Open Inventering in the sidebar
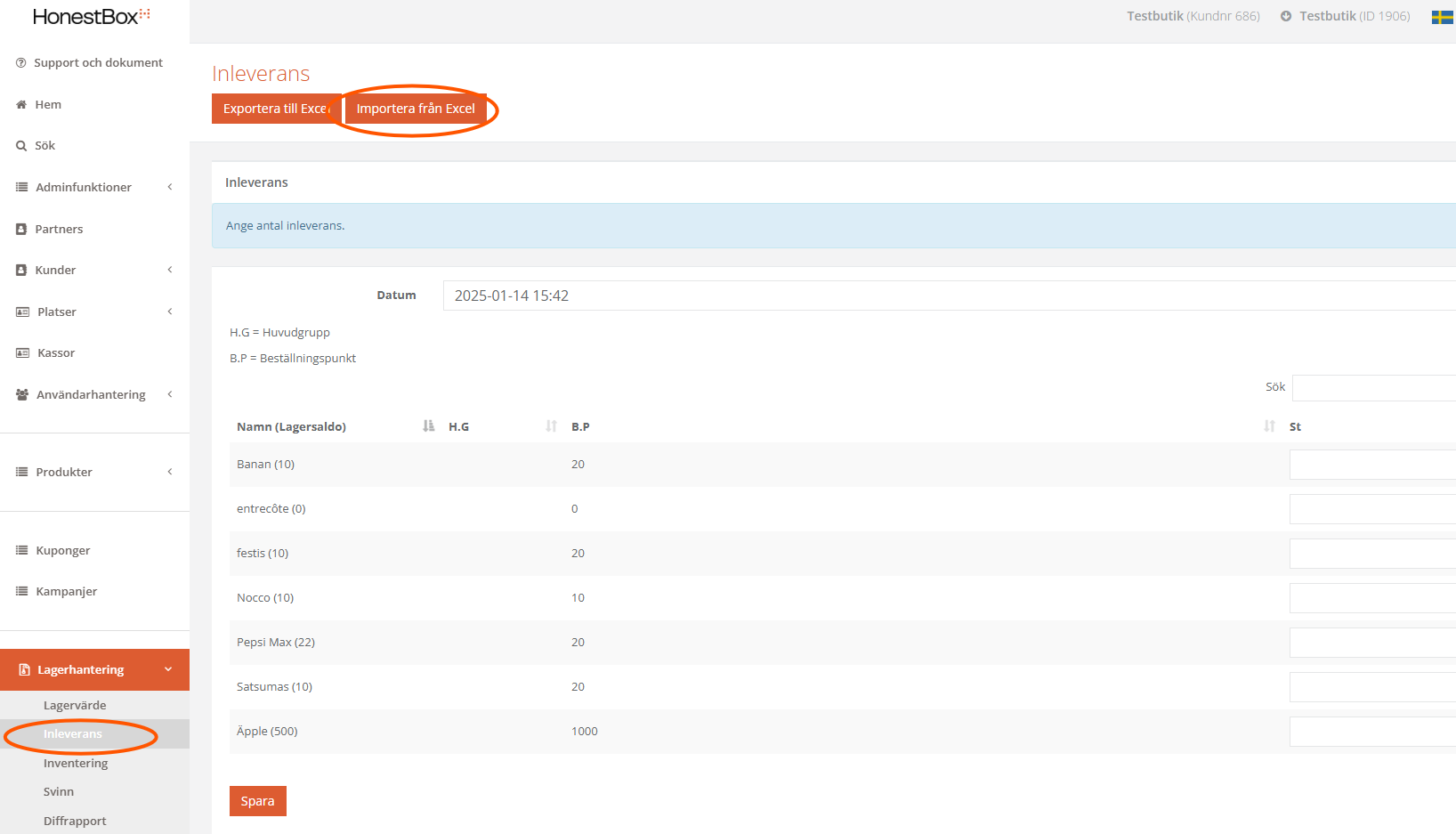1456x834 pixels. click(76, 764)
